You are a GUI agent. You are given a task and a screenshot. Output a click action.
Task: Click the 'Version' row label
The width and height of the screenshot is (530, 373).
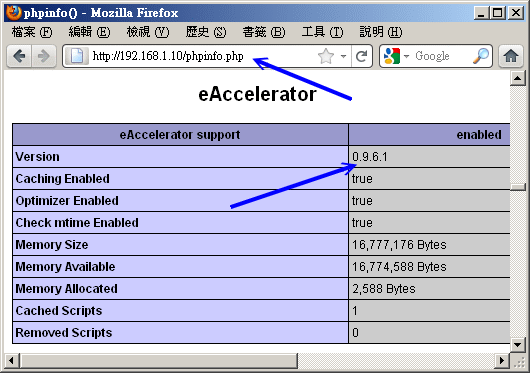click(x=38, y=157)
